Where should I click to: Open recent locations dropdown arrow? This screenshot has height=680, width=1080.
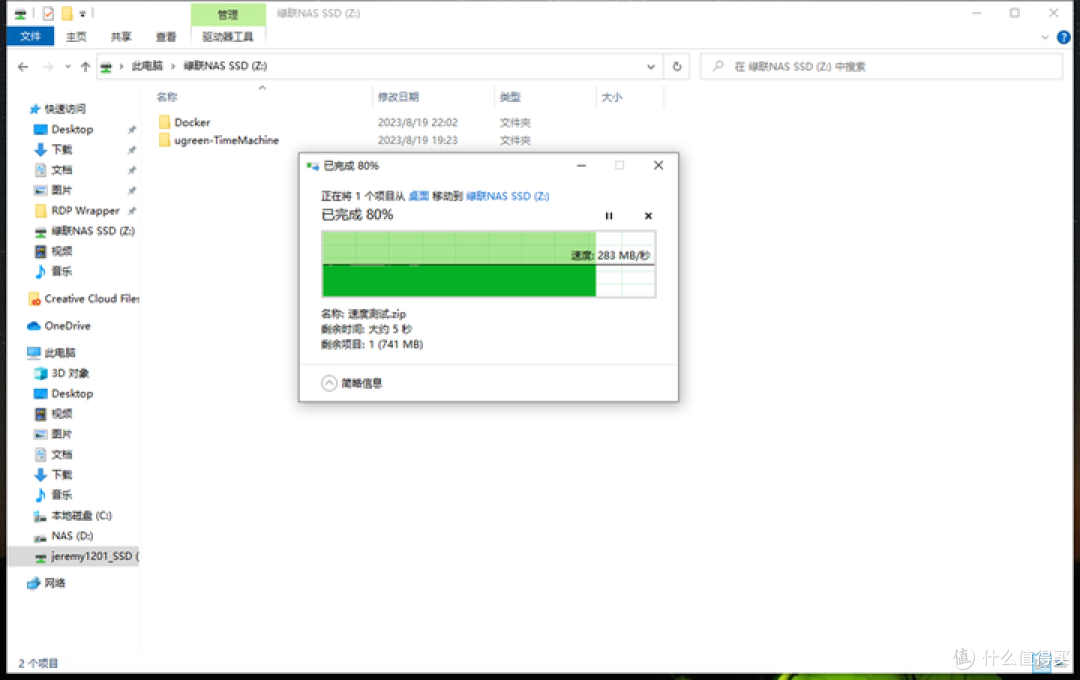pos(68,67)
